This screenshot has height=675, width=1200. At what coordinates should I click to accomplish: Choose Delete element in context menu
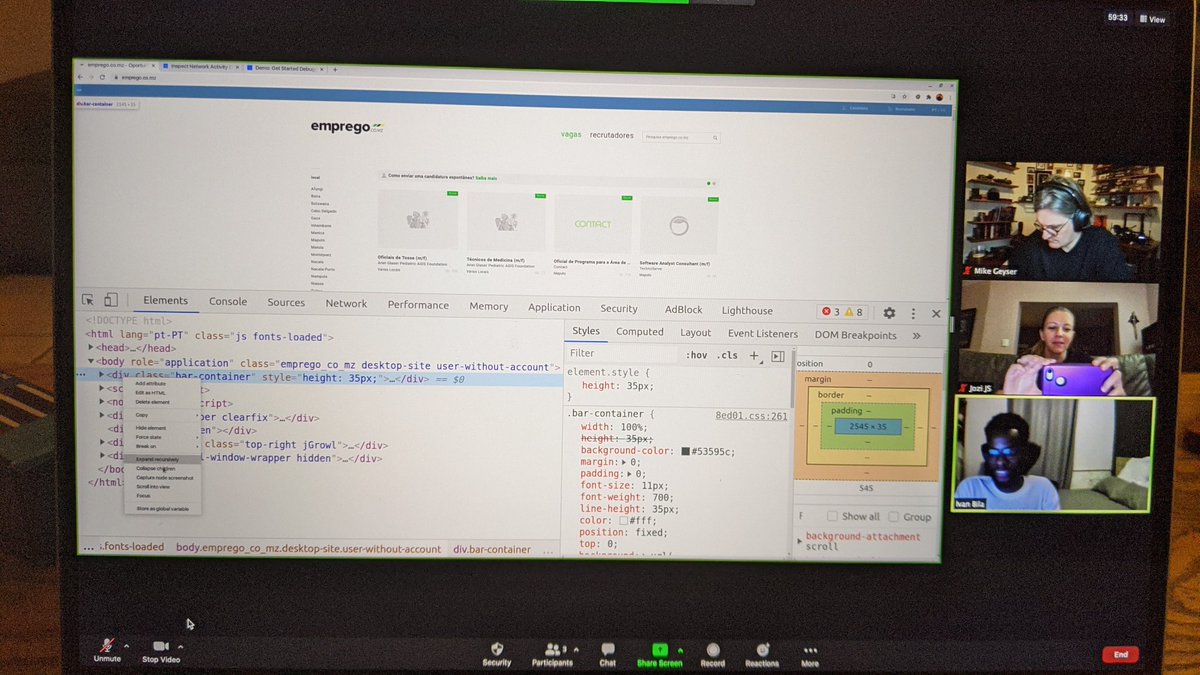pyautogui.click(x=153, y=402)
